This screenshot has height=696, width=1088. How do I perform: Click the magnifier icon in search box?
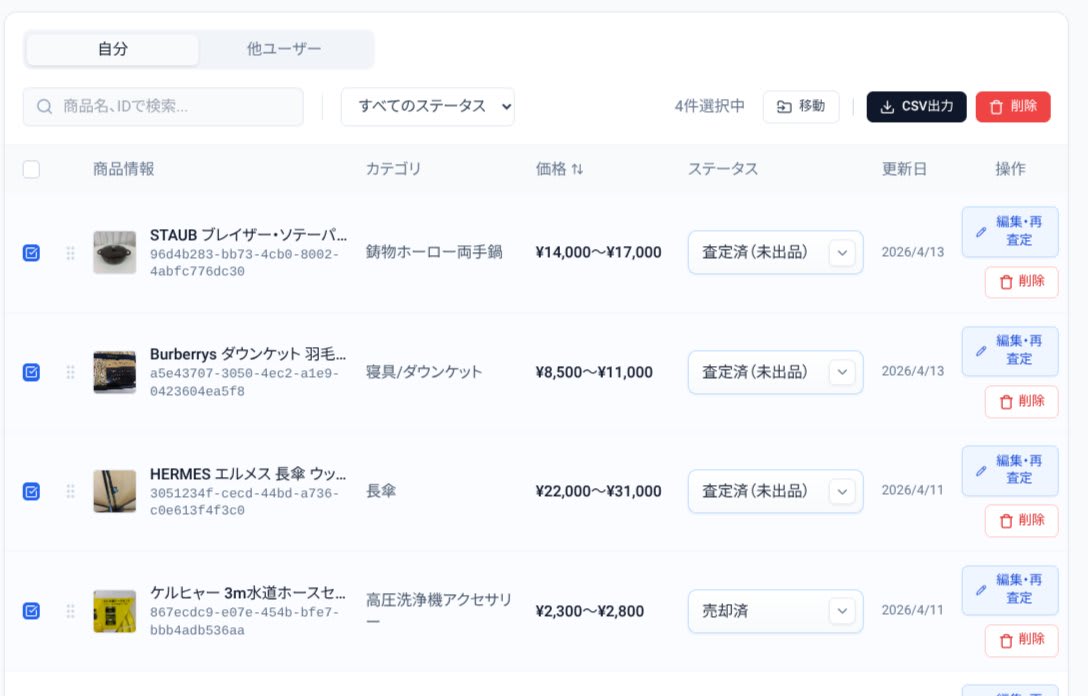(44, 106)
